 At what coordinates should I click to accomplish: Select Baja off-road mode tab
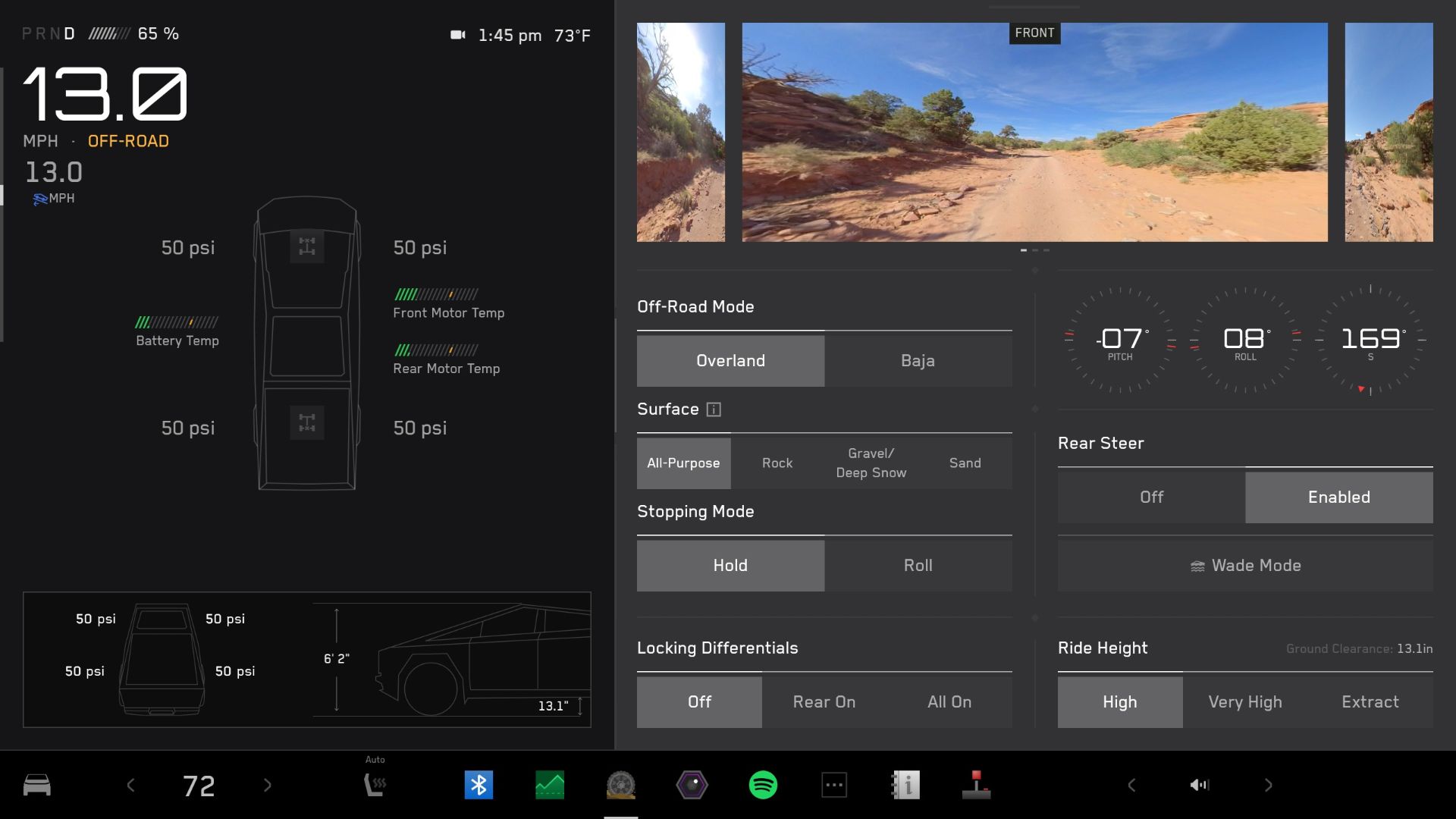coord(918,360)
